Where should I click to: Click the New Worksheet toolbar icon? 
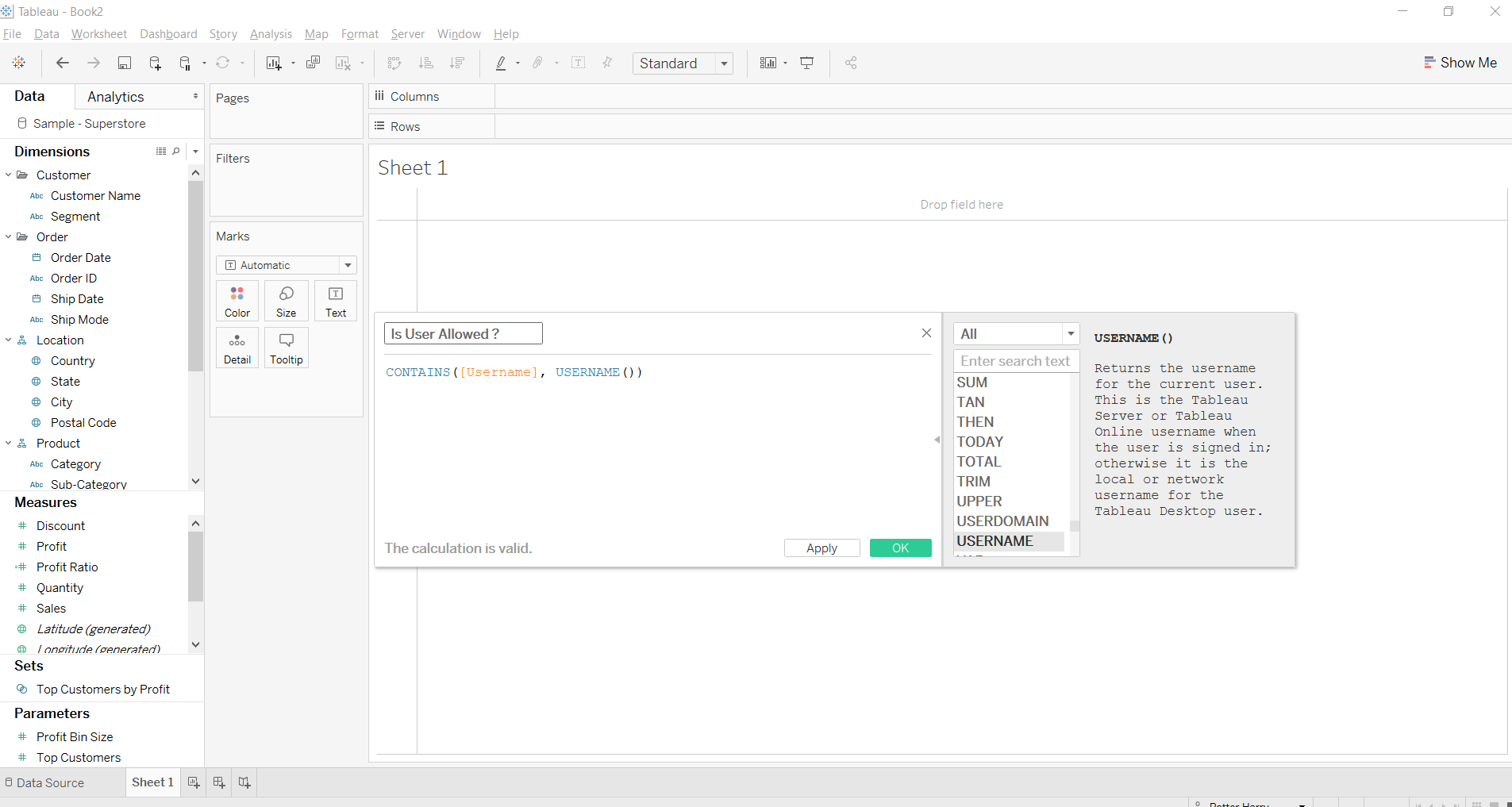click(274, 63)
